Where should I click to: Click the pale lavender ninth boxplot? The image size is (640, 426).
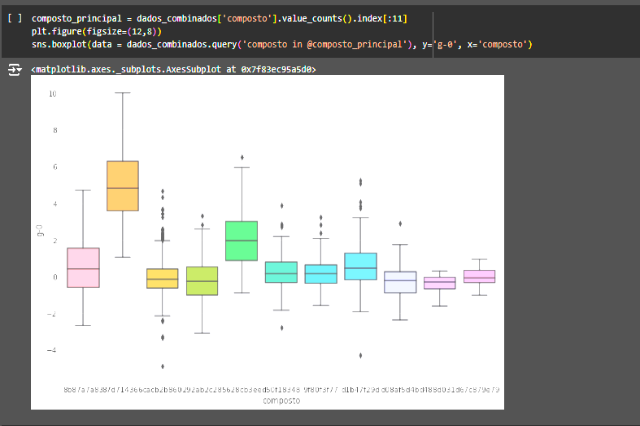pyautogui.click(x=400, y=281)
